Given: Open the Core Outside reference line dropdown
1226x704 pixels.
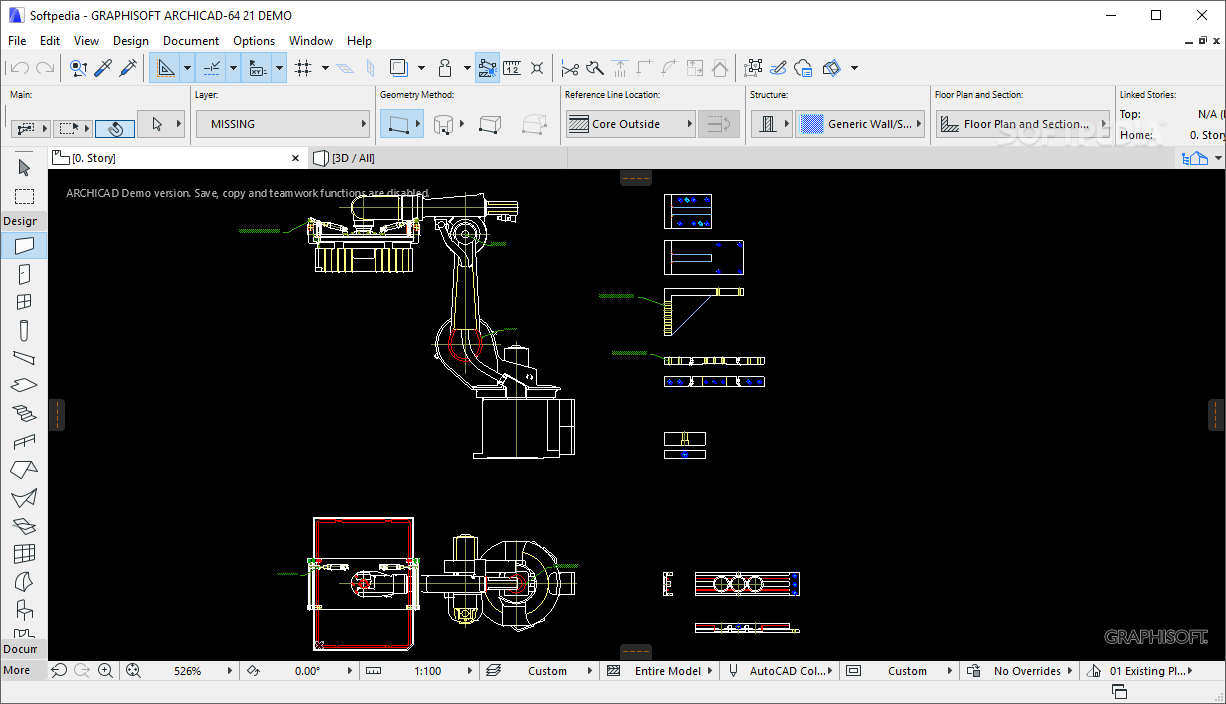Looking at the screenshot, I should click(630, 124).
